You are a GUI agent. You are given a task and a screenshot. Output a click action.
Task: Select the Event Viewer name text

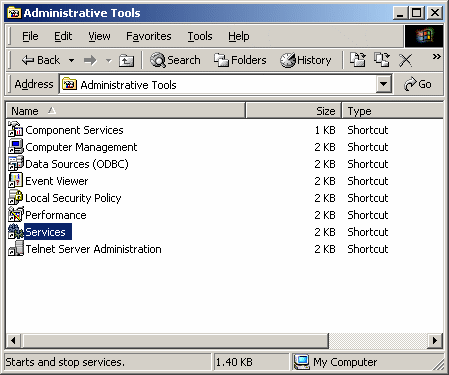(x=57, y=181)
